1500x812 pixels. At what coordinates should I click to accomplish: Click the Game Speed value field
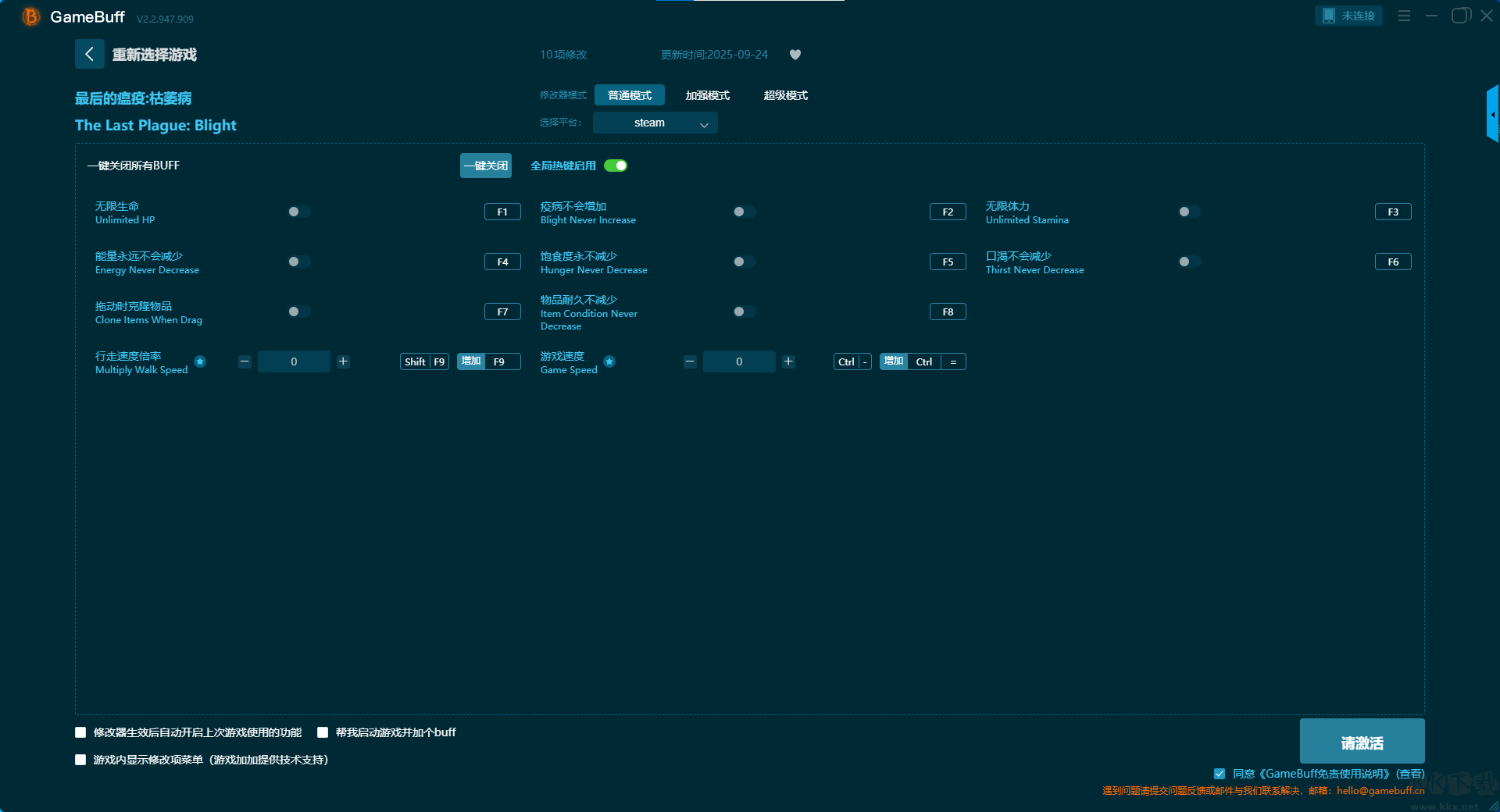(x=739, y=361)
